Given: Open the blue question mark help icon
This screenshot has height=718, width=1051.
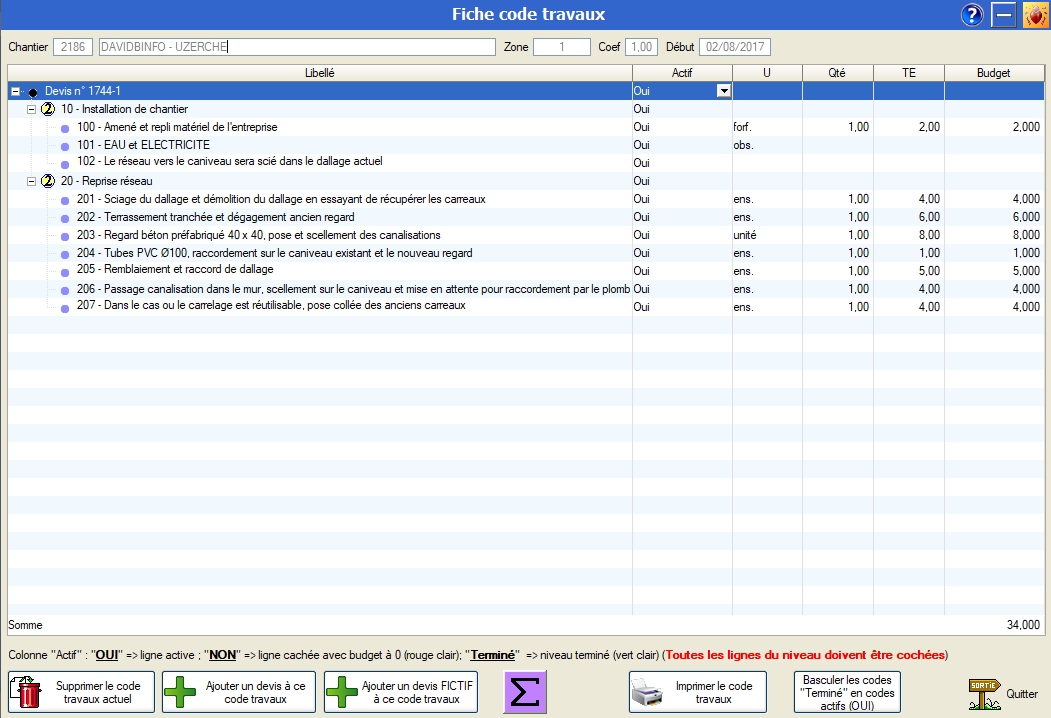Looking at the screenshot, I should [x=972, y=15].
